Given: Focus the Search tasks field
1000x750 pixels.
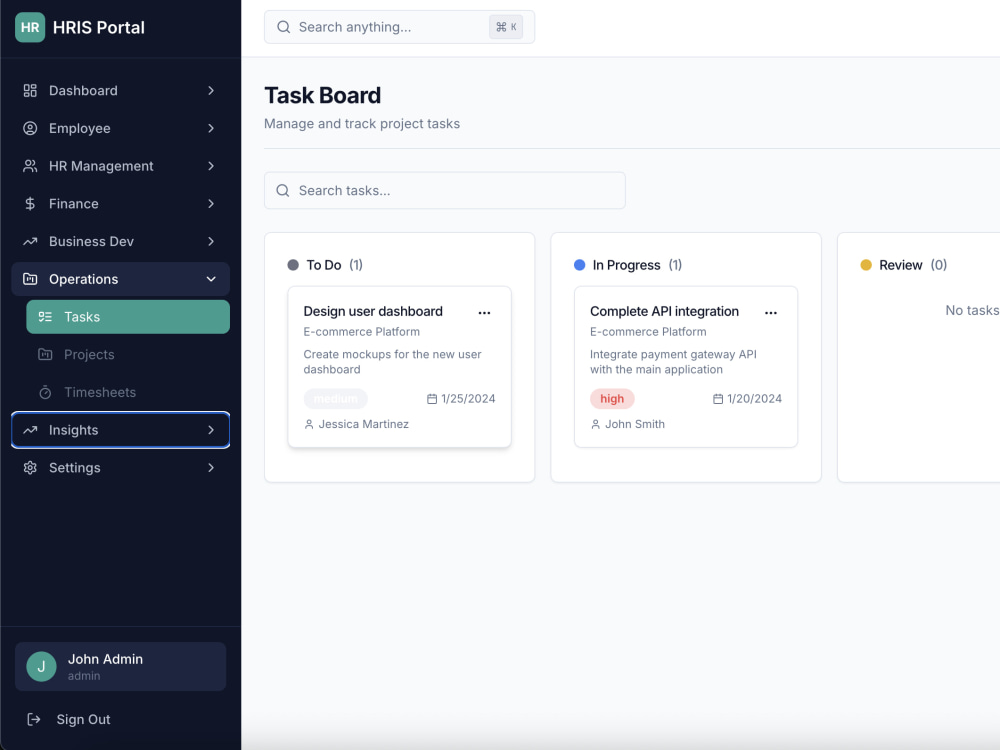Looking at the screenshot, I should [445, 191].
